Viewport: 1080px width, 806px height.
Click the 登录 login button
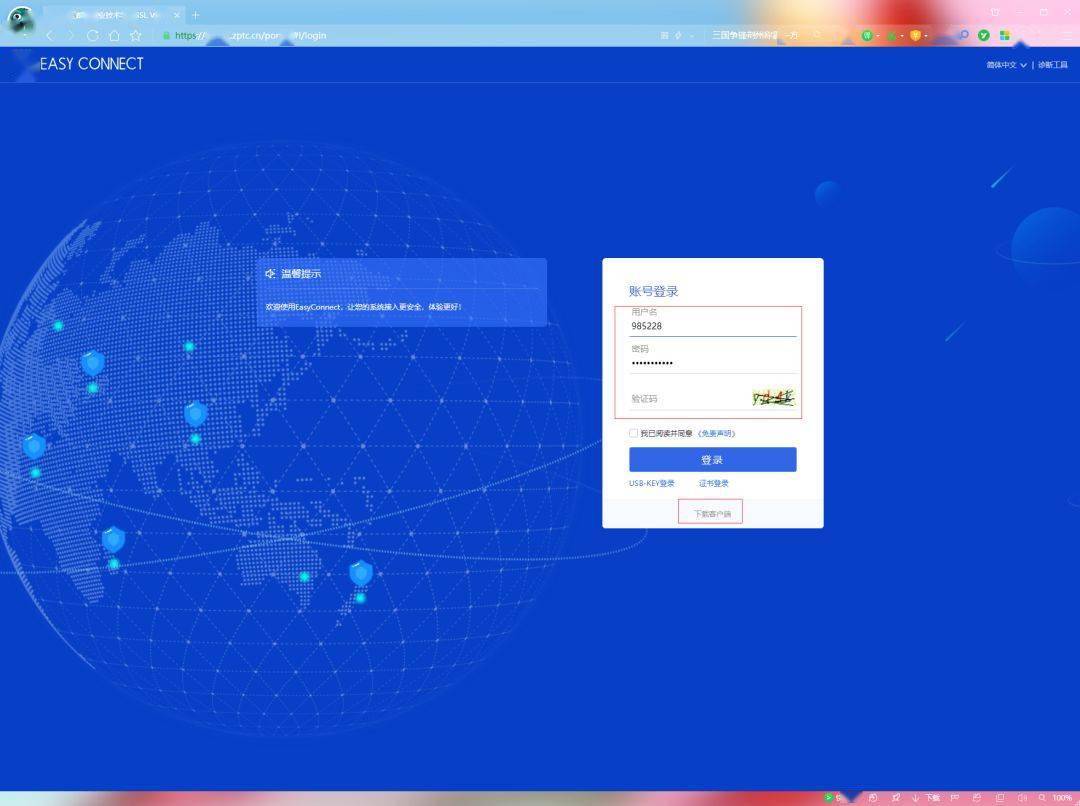(713, 459)
